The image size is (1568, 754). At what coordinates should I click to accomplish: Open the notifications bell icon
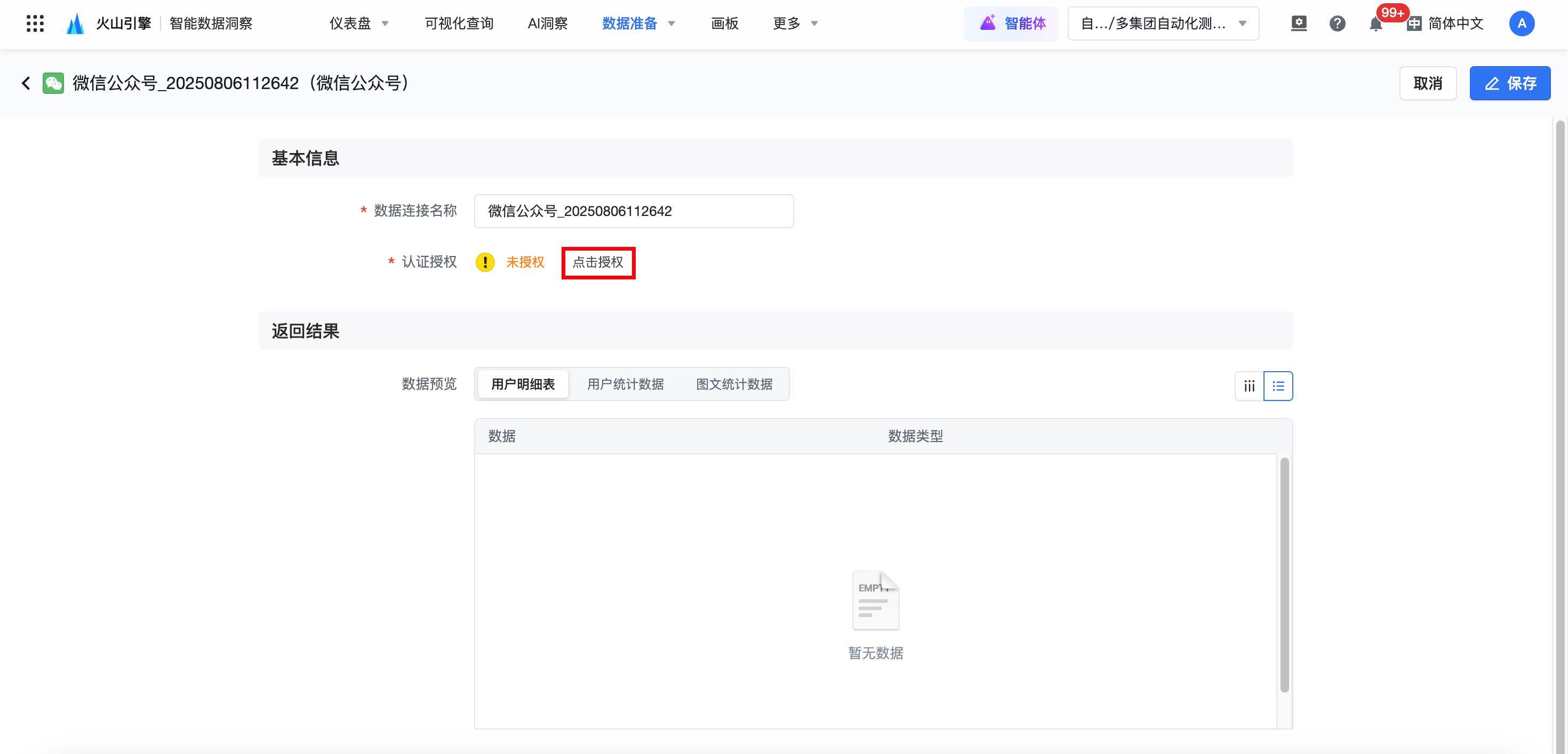click(x=1375, y=25)
